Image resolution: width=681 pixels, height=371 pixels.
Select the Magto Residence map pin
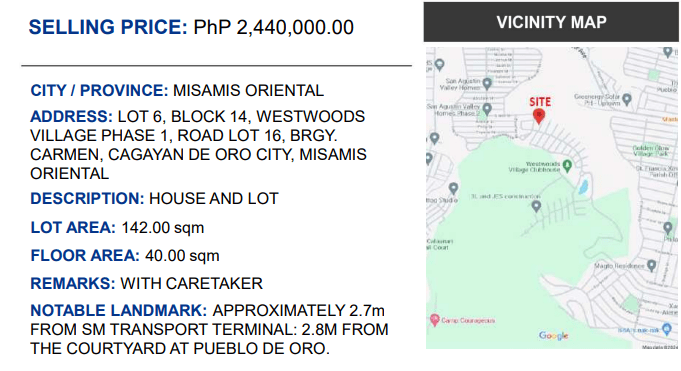click(x=651, y=265)
